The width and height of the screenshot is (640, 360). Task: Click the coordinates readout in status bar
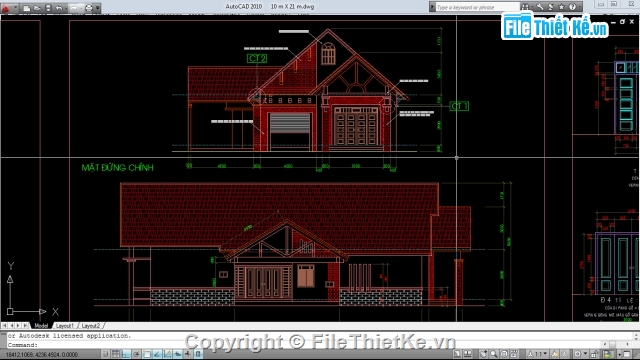(x=42, y=355)
